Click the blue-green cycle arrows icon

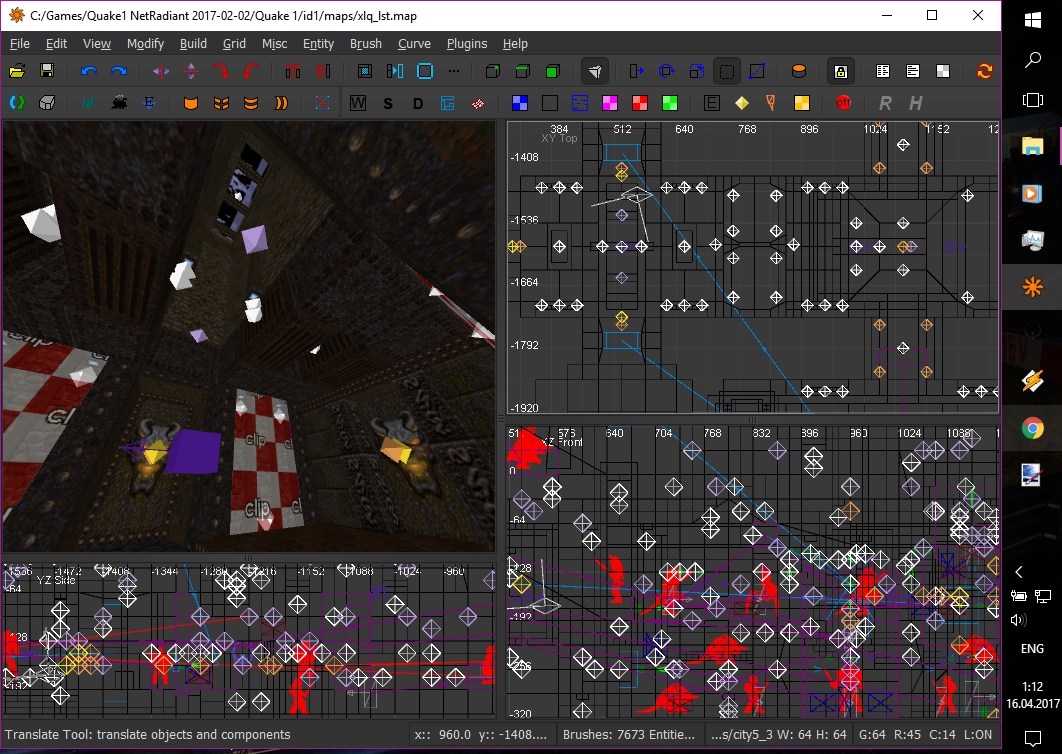(x=17, y=103)
